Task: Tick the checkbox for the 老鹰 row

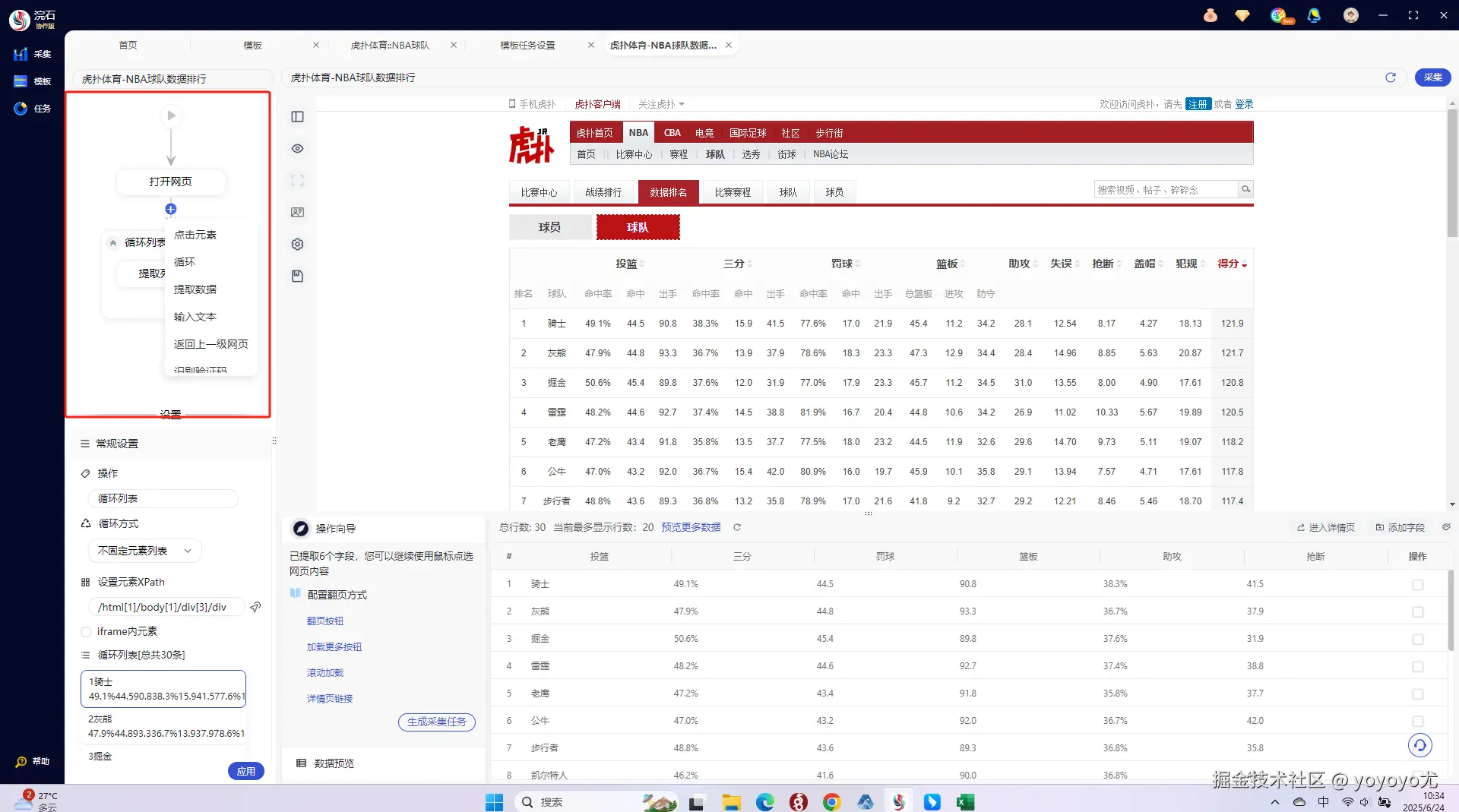Action: (1417, 694)
